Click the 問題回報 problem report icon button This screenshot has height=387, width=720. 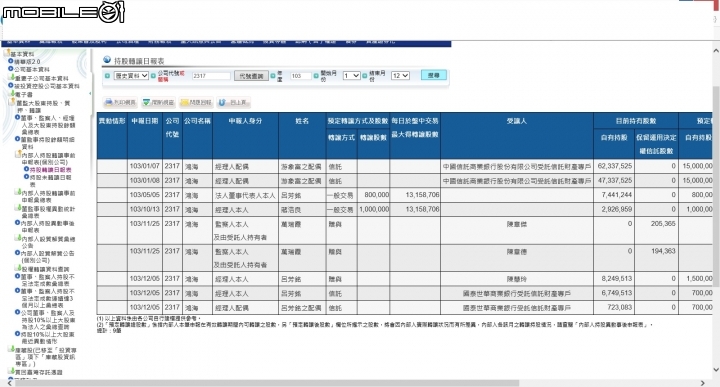pos(196,102)
